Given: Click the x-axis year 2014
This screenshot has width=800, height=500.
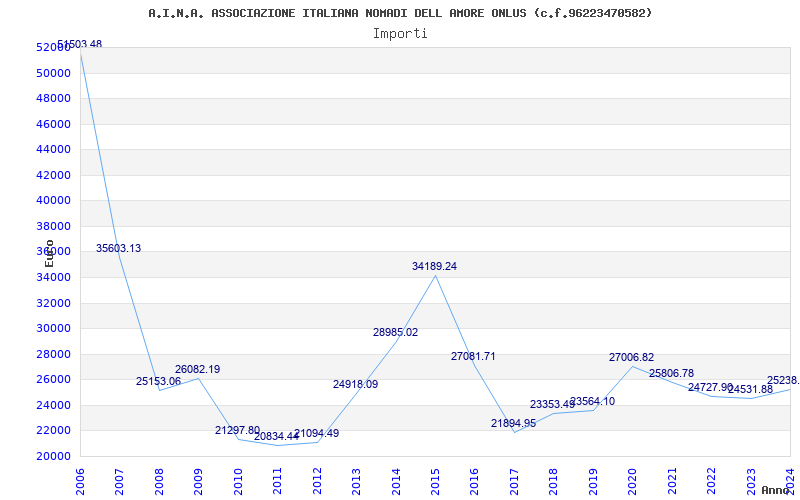Looking at the screenshot, I should coord(396,481).
